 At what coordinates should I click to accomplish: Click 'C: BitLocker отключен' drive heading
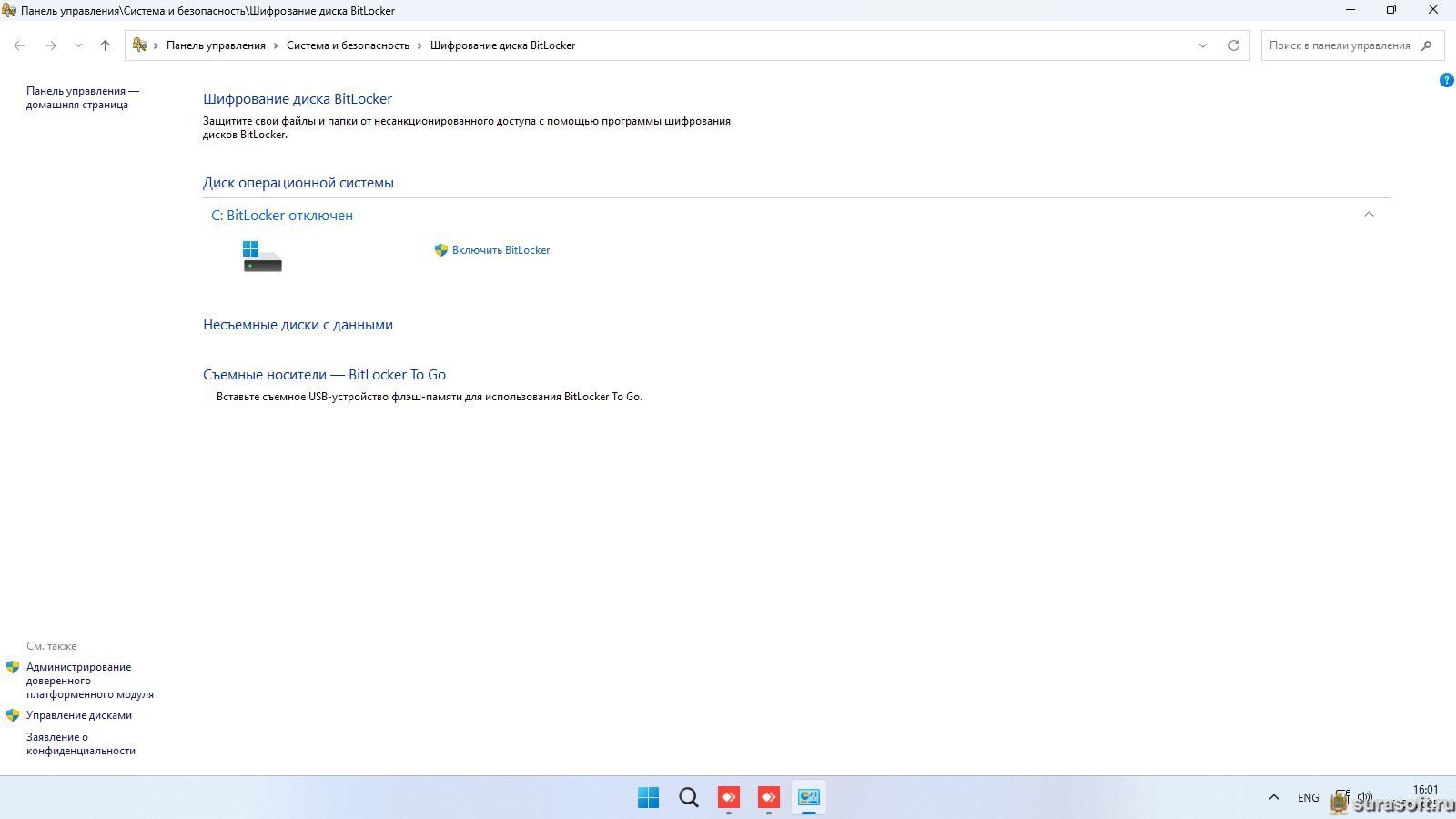tap(282, 216)
